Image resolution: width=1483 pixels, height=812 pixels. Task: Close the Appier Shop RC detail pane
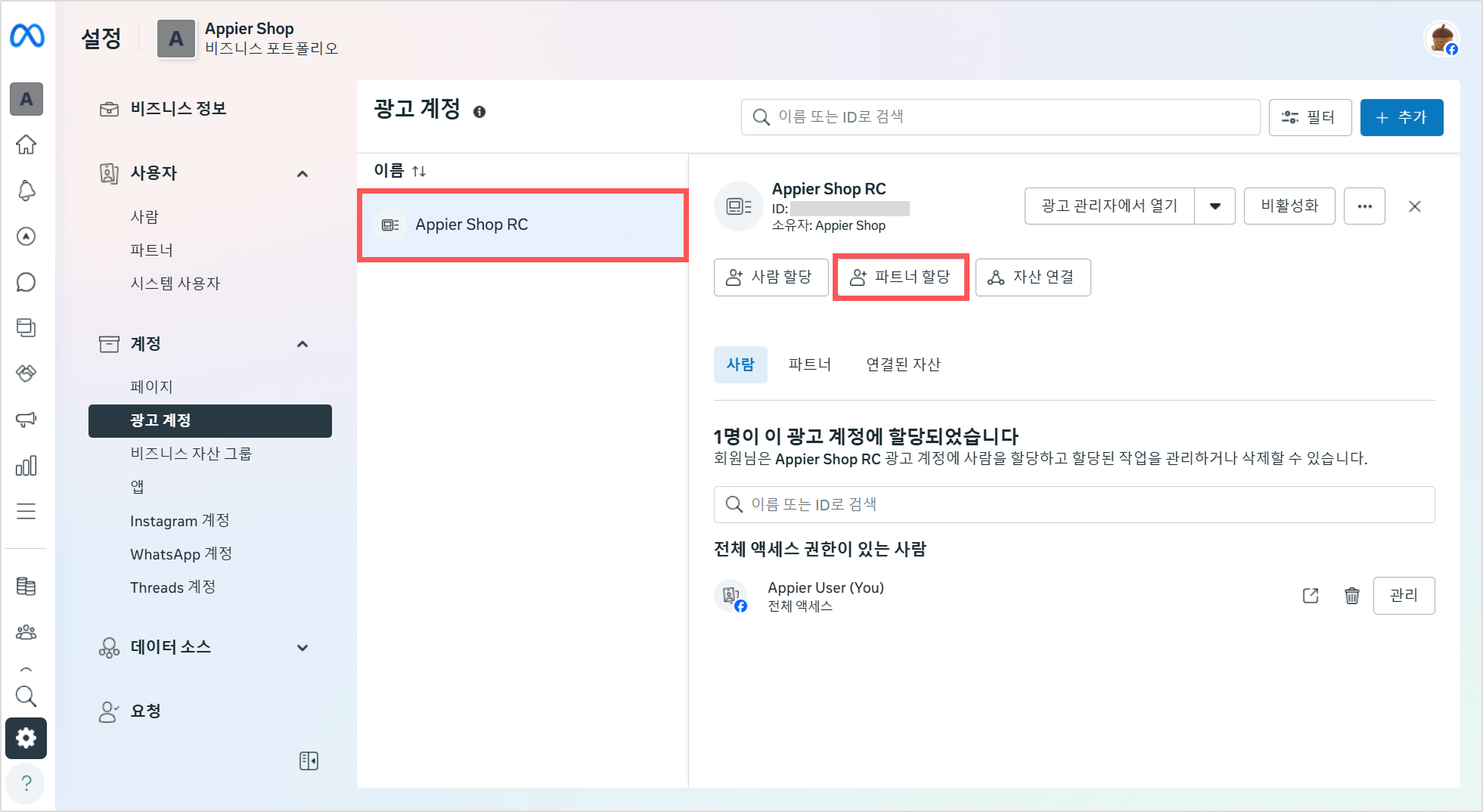coord(1415,206)
